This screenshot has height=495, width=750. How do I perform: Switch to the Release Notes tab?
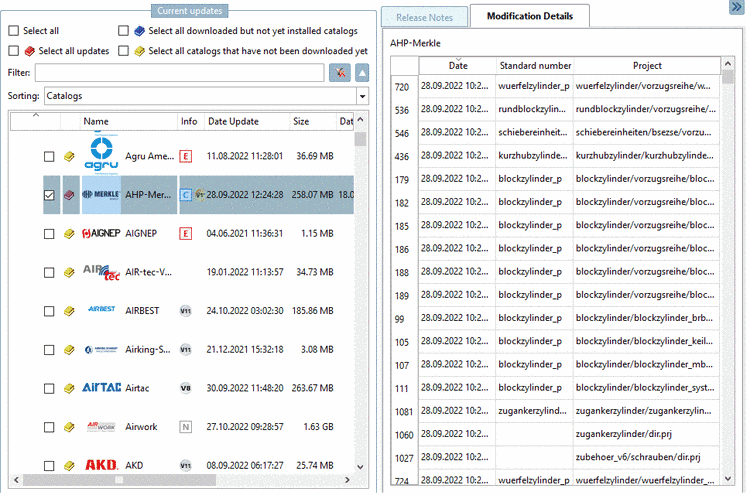(x=424, y=18)
